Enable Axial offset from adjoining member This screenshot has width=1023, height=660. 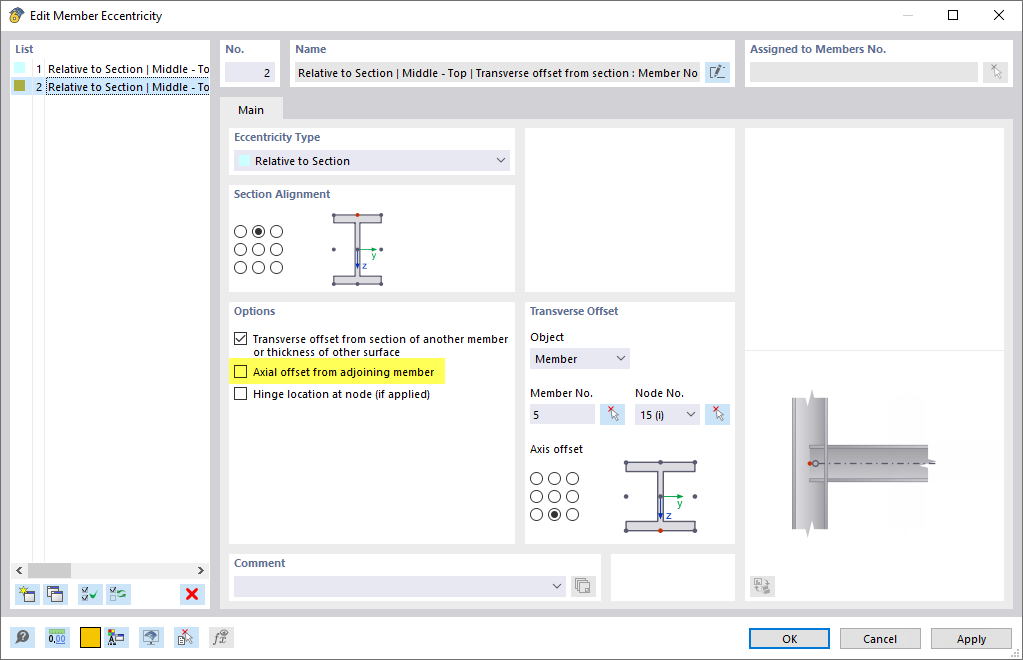click(x=241, y=372)
